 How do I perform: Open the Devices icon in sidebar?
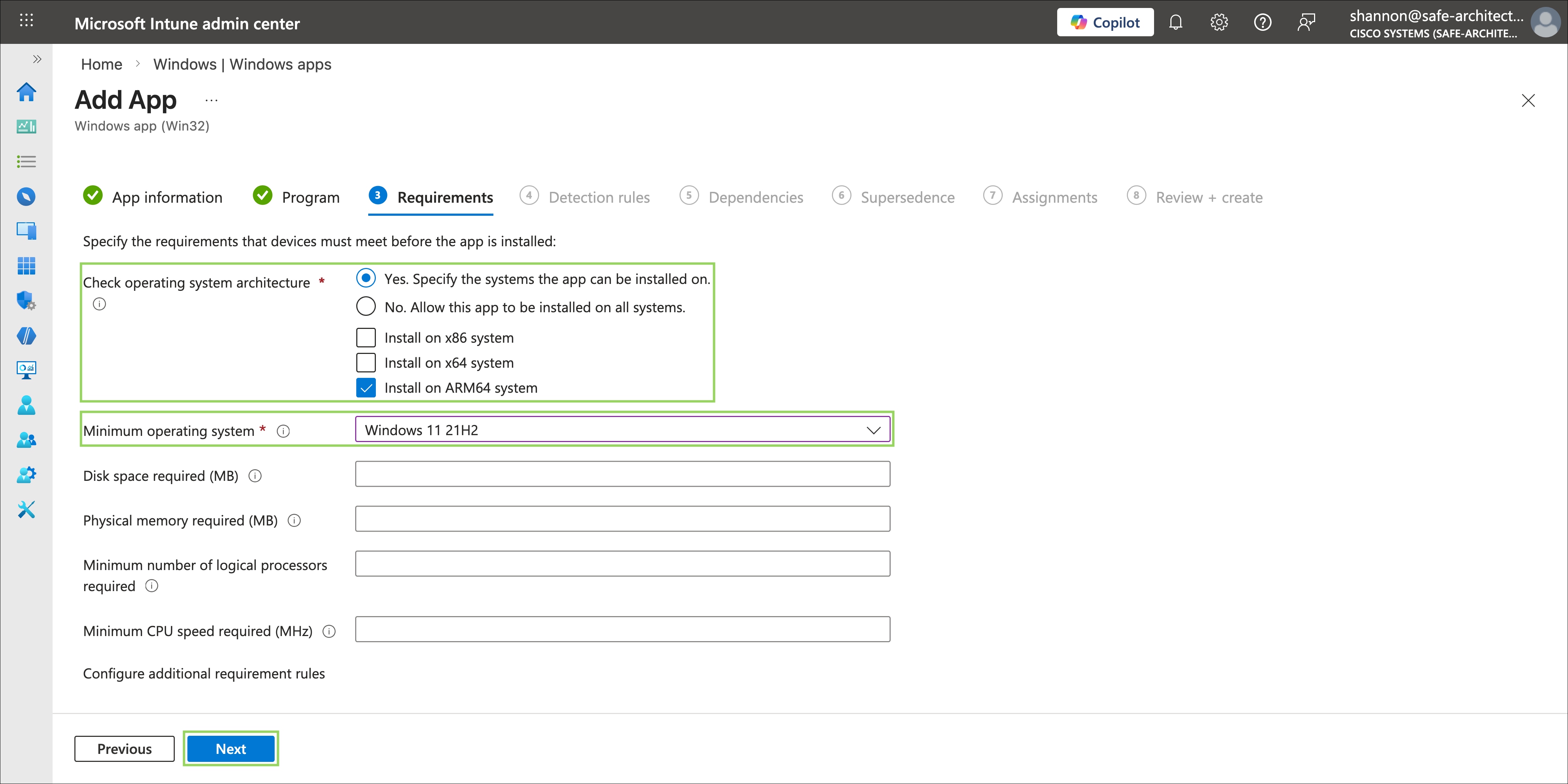tap(26, 231)
